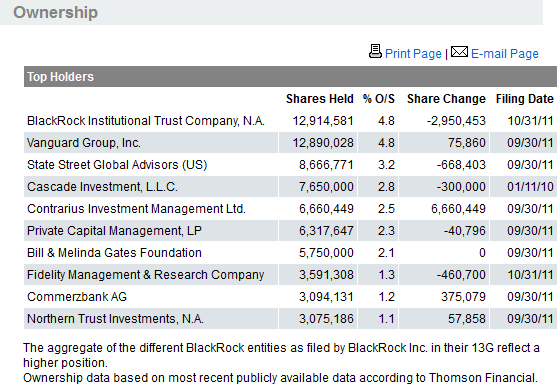Click the Shares Held column header
The image size is (560, 391).
tap(320, 99)
